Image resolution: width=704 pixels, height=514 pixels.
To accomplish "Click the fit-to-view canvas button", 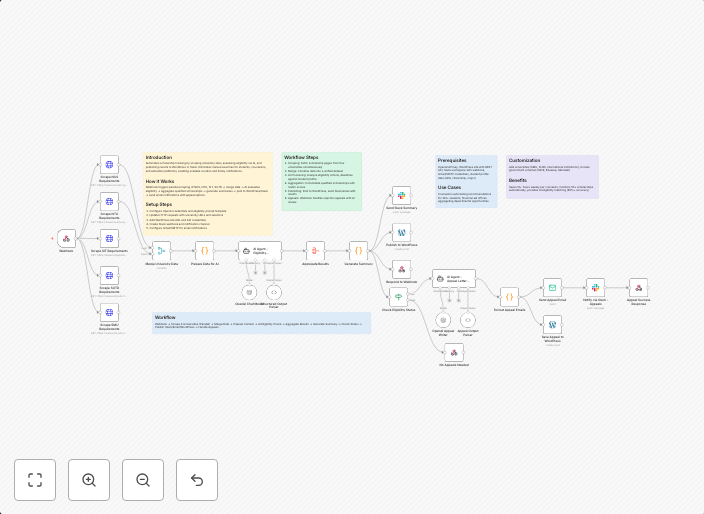I will point(35,480).
